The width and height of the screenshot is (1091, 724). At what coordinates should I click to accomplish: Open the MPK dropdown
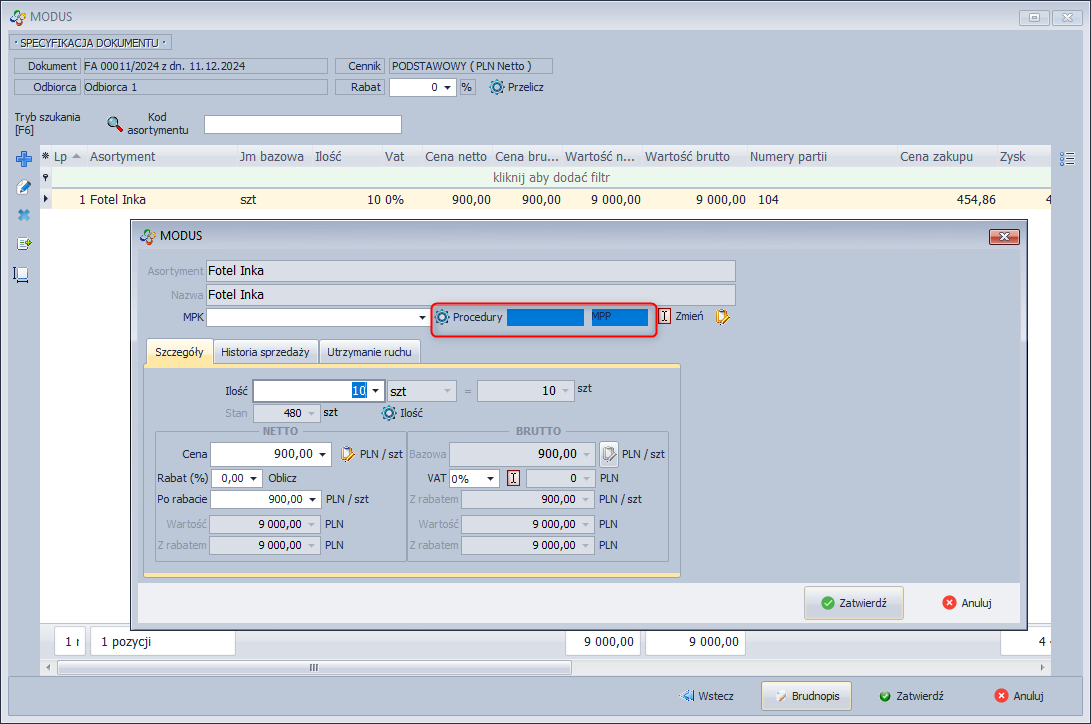pos(423,317)
